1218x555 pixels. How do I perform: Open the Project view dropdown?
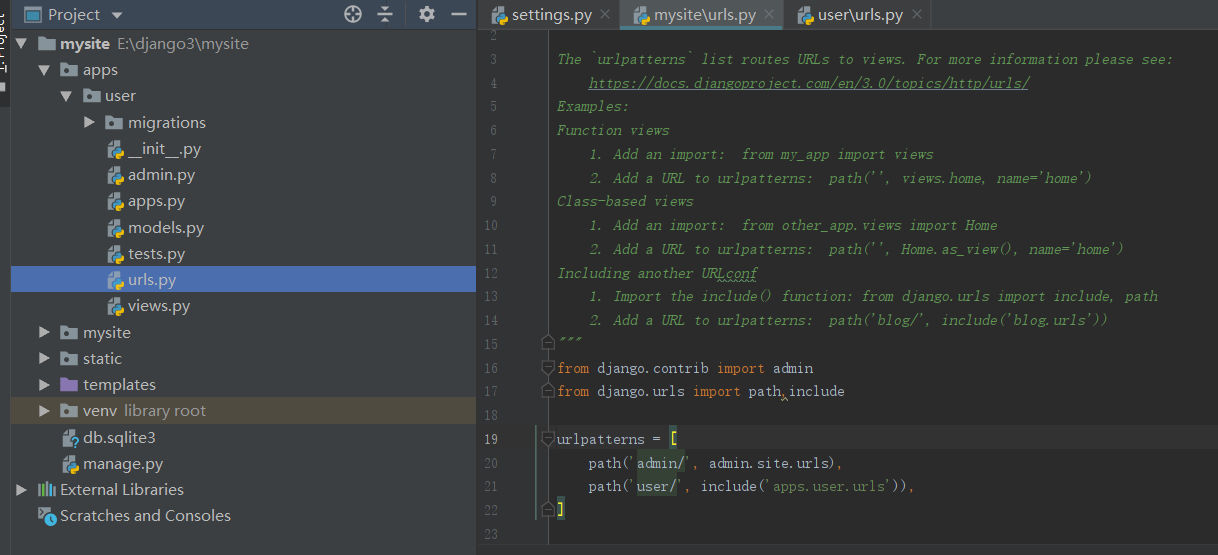pos(117,15)
